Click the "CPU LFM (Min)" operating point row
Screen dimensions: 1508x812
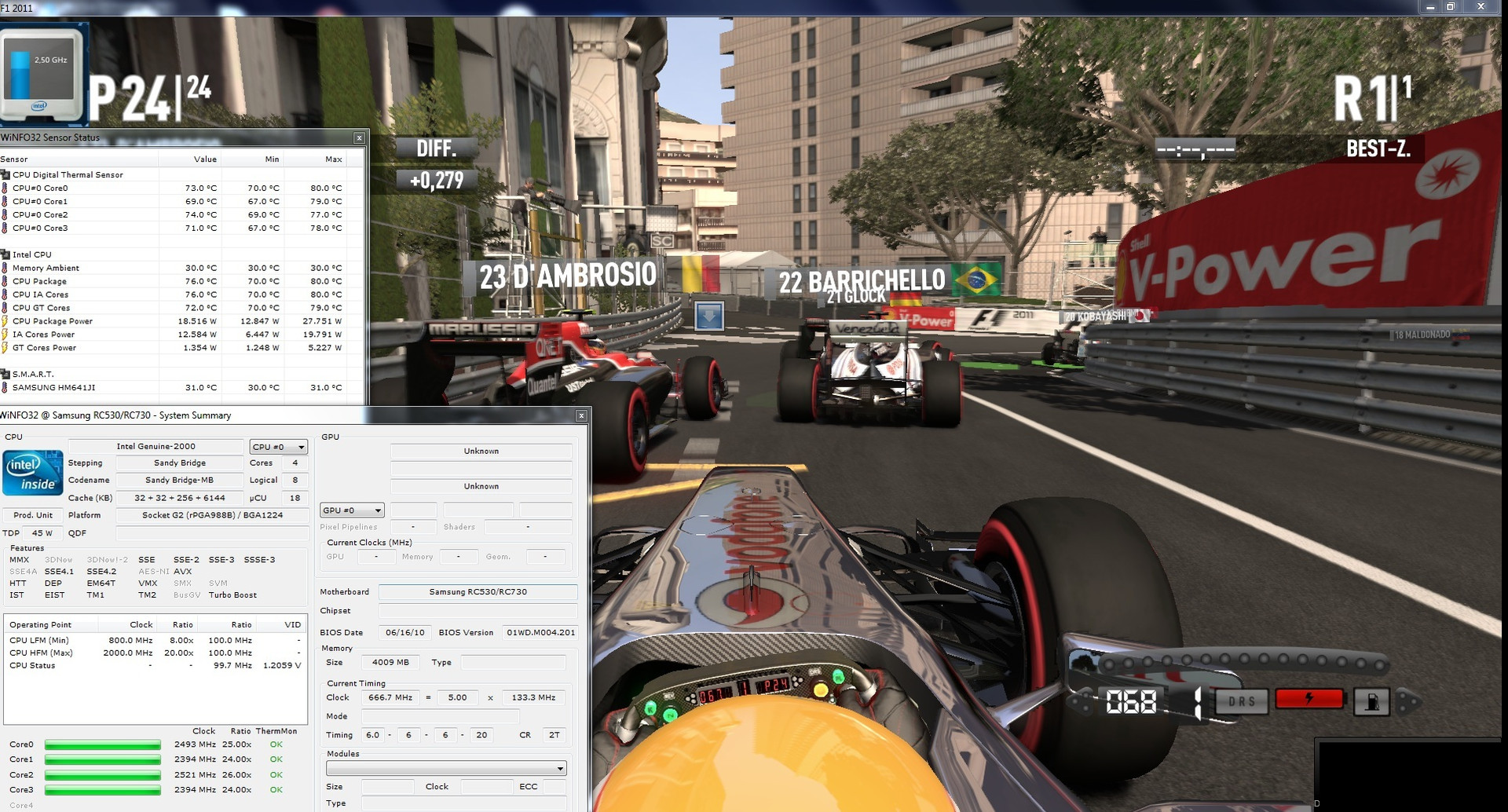[155, 641]
